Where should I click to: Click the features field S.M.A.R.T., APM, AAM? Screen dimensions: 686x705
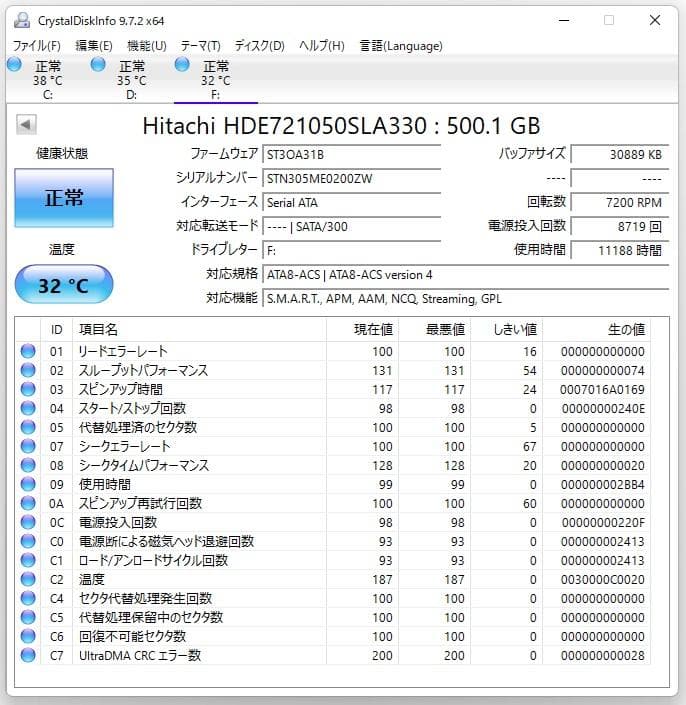pyautogui.click(x=466, y=299)
